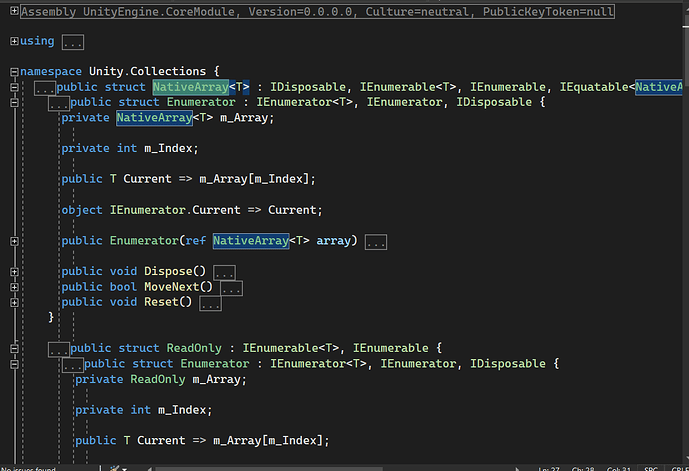Screen dimensions: 689x471
Task: Click the 'namespace' keyword
Action: tap(51, 71)
